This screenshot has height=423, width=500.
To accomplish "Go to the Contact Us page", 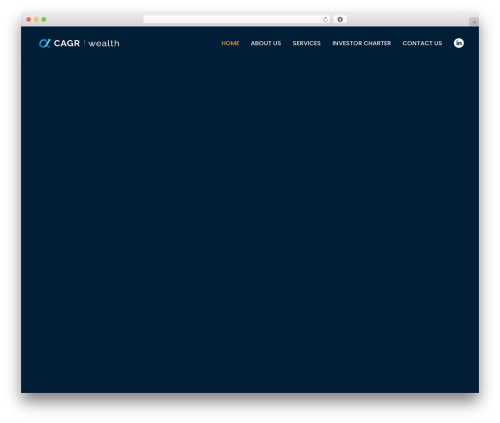I will (x=422, y=43).
